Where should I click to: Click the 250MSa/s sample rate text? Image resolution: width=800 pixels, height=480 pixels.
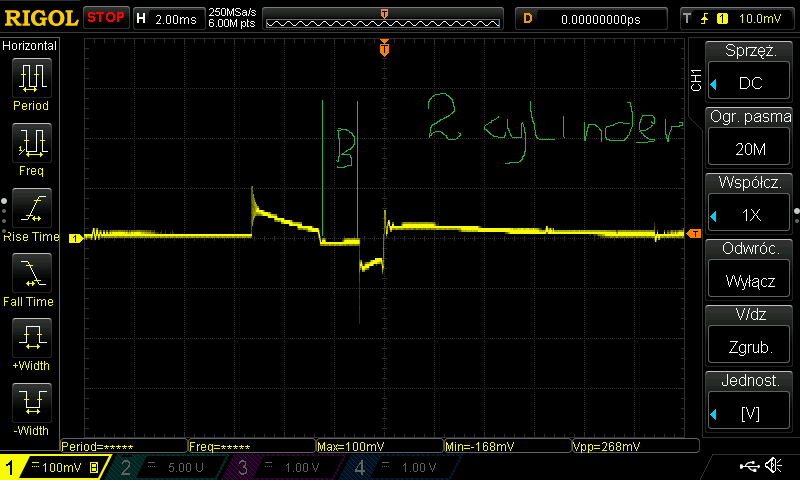pos(232,12)
